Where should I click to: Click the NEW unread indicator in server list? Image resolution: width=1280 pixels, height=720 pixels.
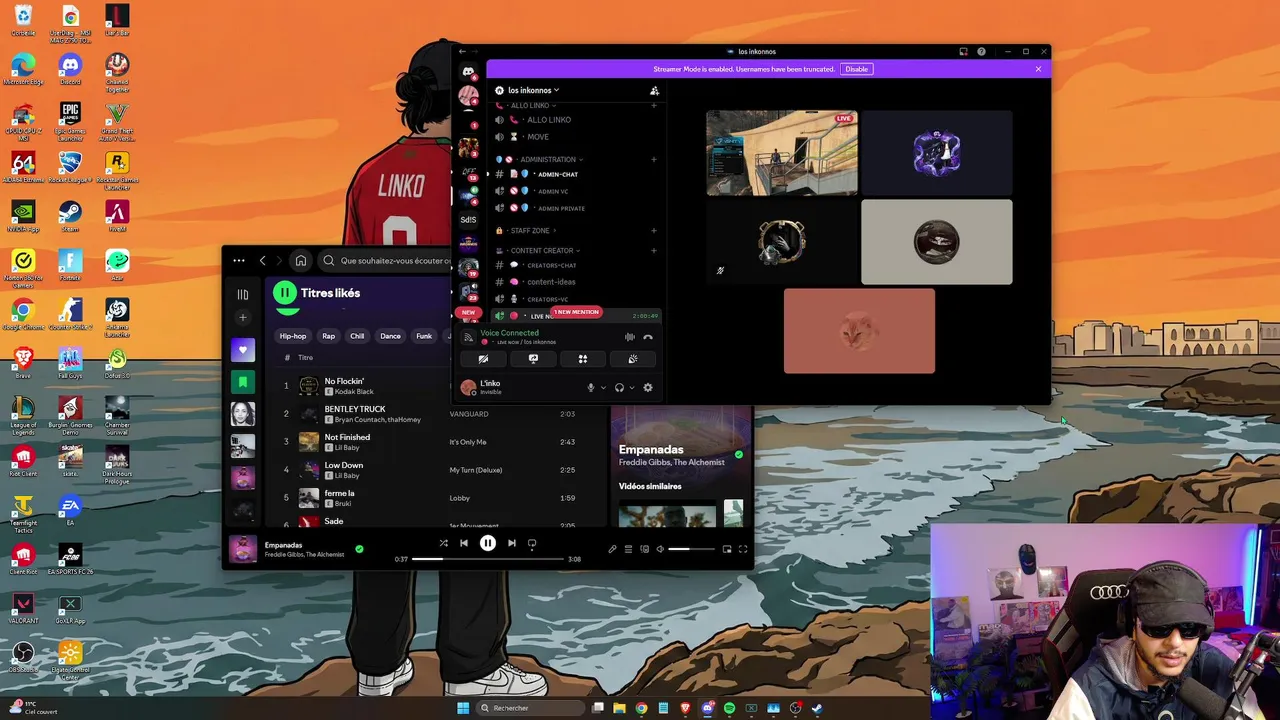(468, 312)
